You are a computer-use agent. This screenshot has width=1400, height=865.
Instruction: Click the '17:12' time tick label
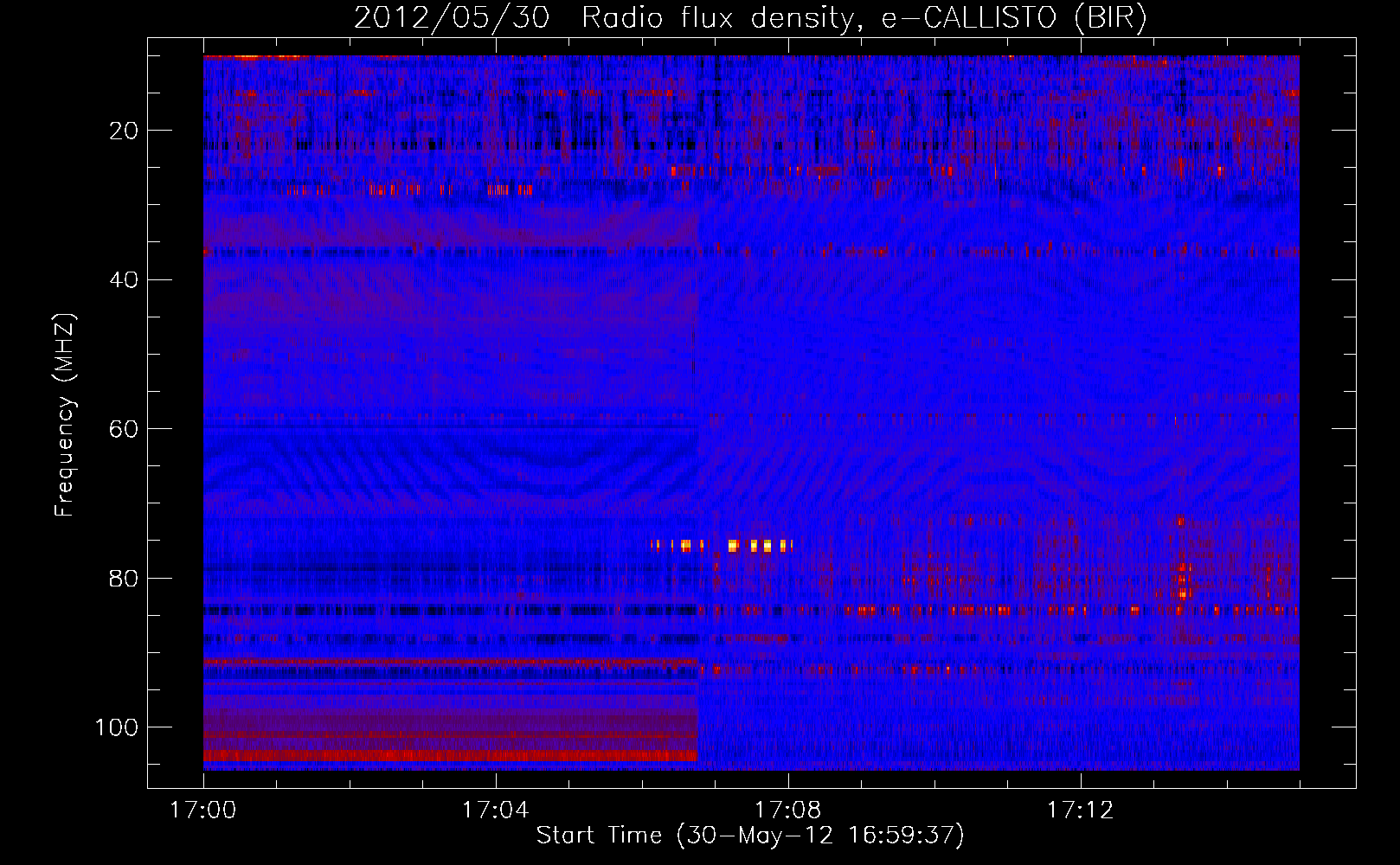(1080, 811)
